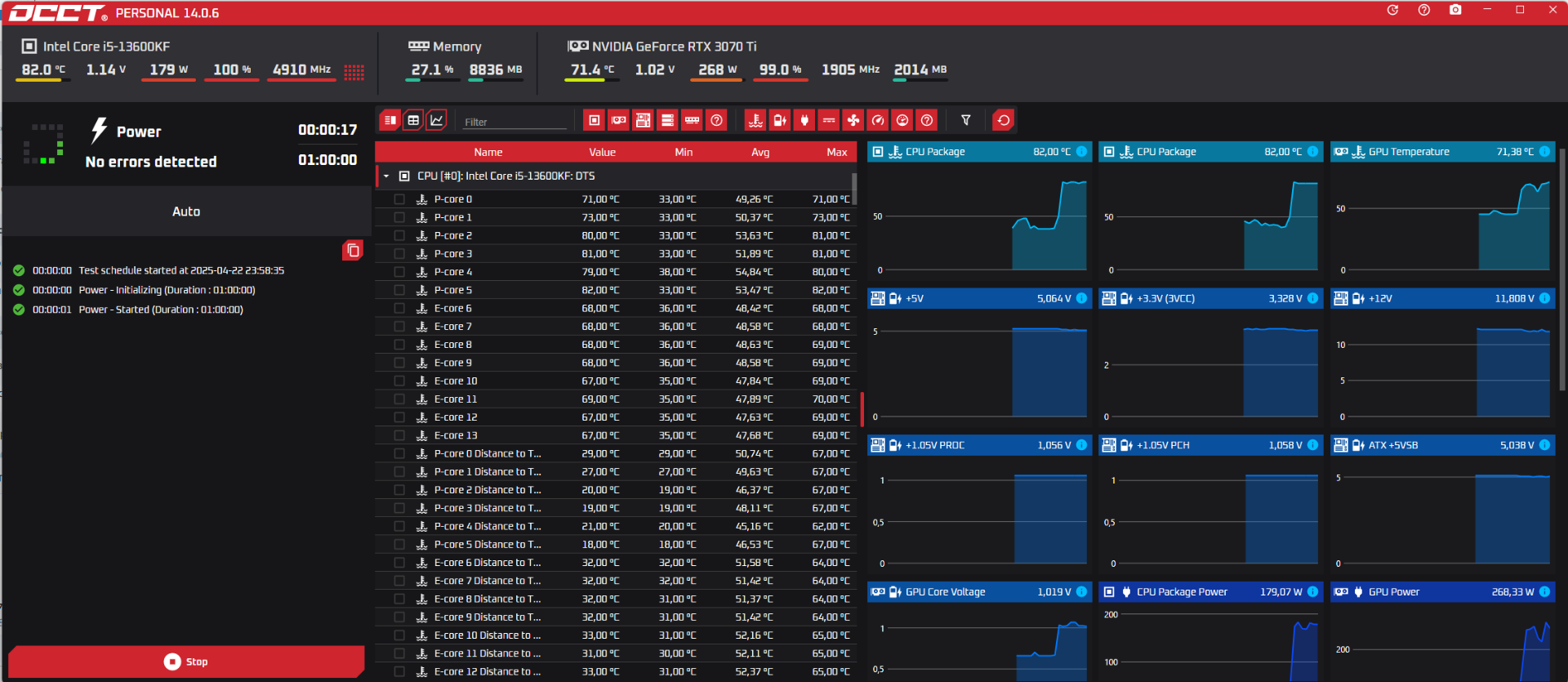Show info for GPU Temperature graph
The width and height of the screenshot is (1568, 682).
click(1544, 152)
